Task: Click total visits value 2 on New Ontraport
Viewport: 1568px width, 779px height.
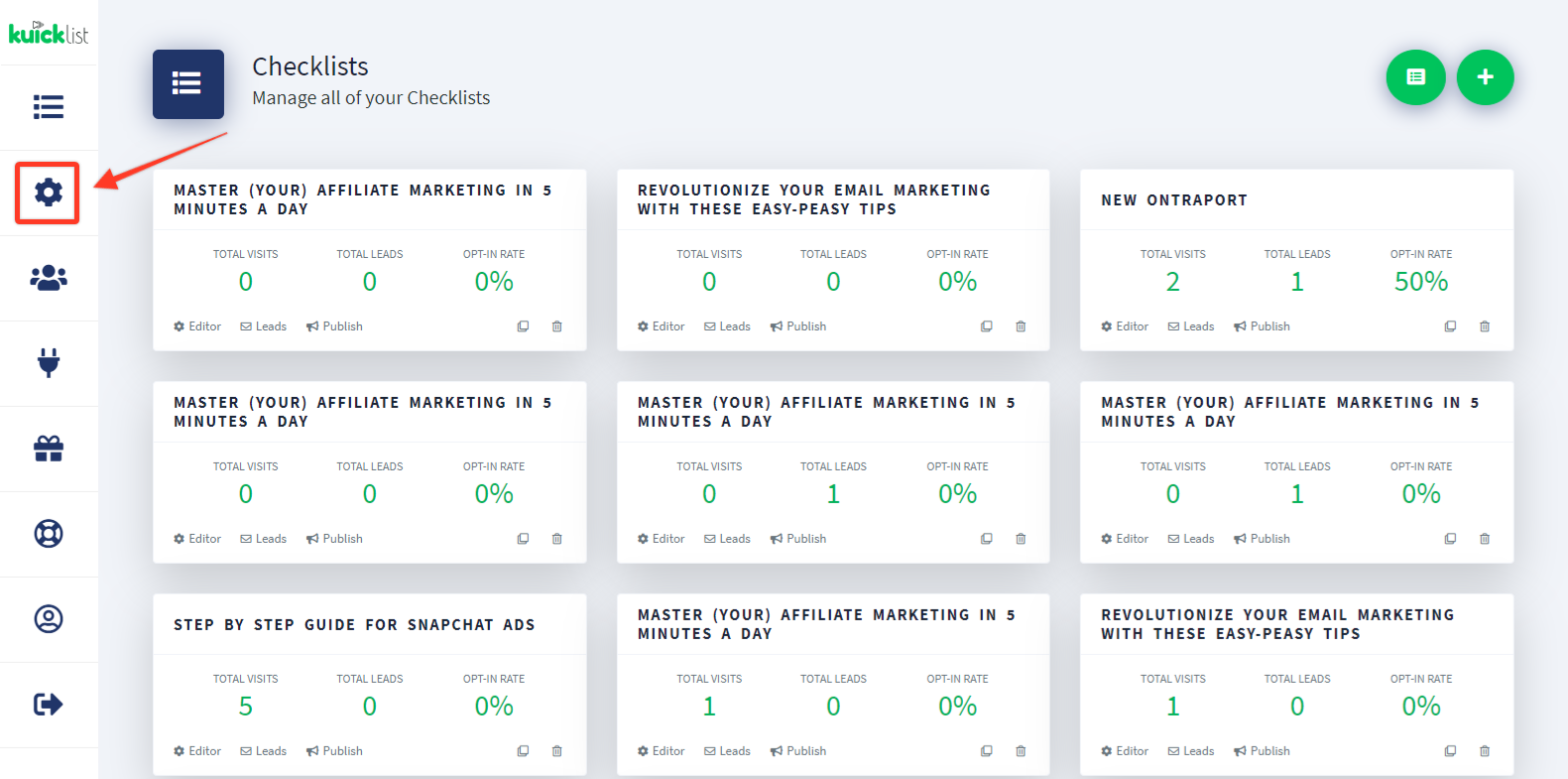Action: pos(1173,282)
